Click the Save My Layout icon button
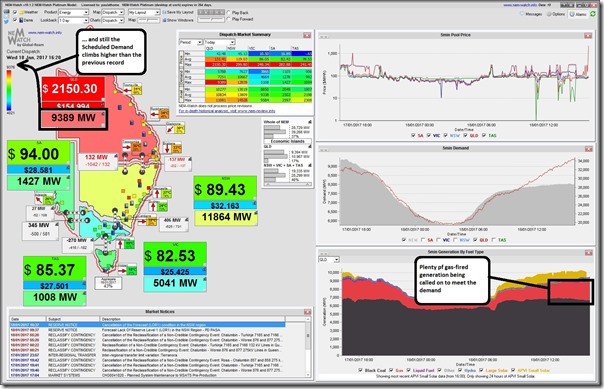This screenshot has height=389, width=604. coord(178,12)
